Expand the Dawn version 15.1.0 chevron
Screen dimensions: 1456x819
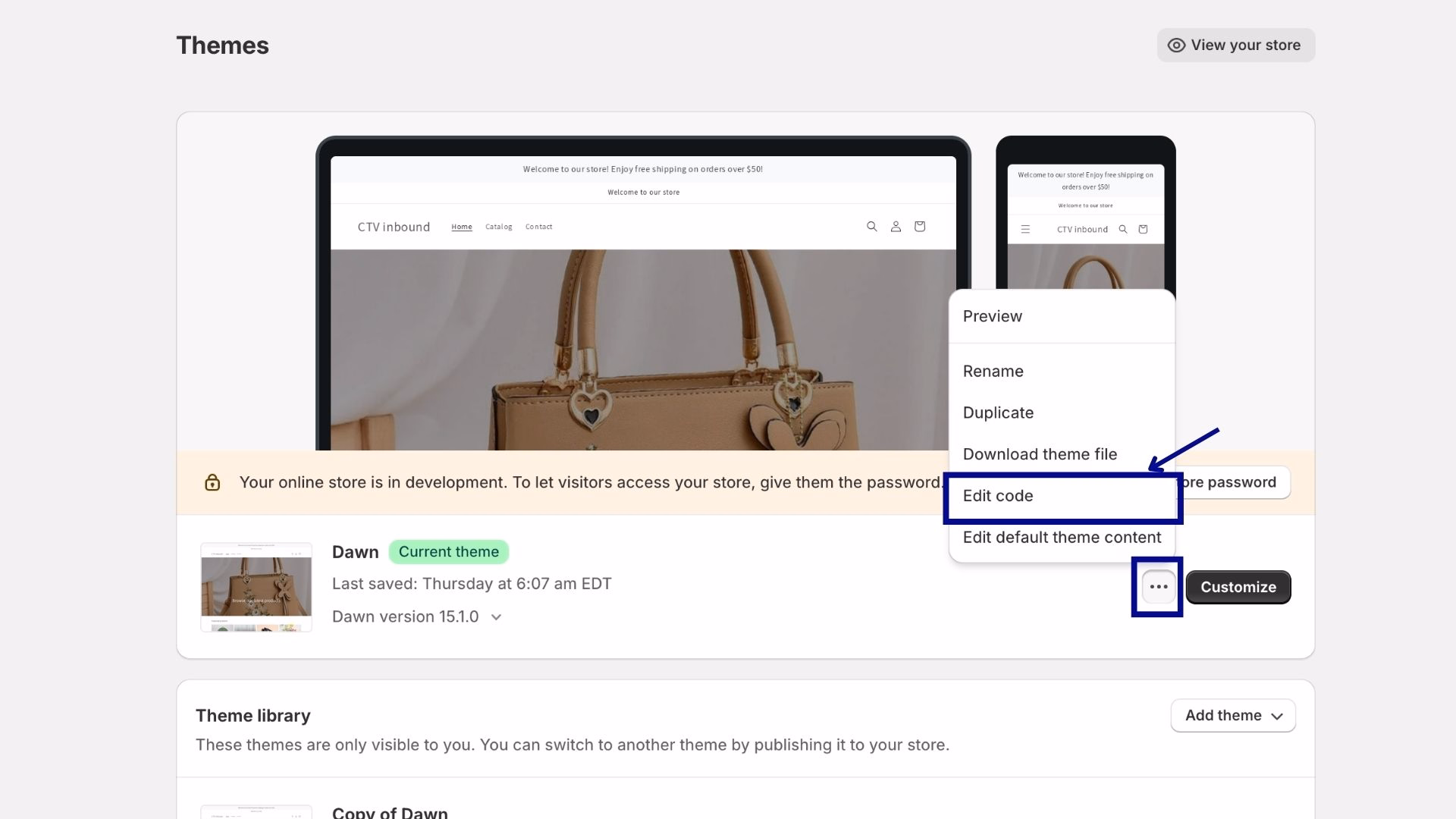point(496,617)
